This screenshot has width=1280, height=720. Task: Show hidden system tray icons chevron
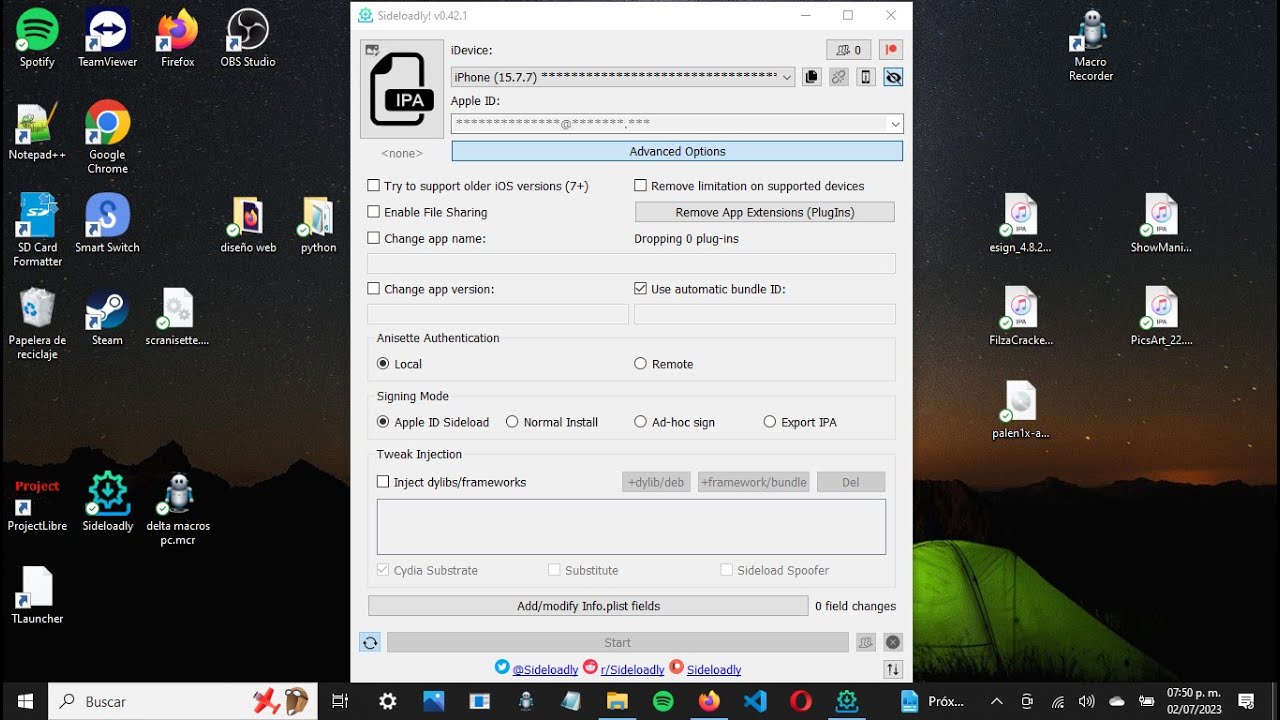pyautogui.click(x=996, y=701)
